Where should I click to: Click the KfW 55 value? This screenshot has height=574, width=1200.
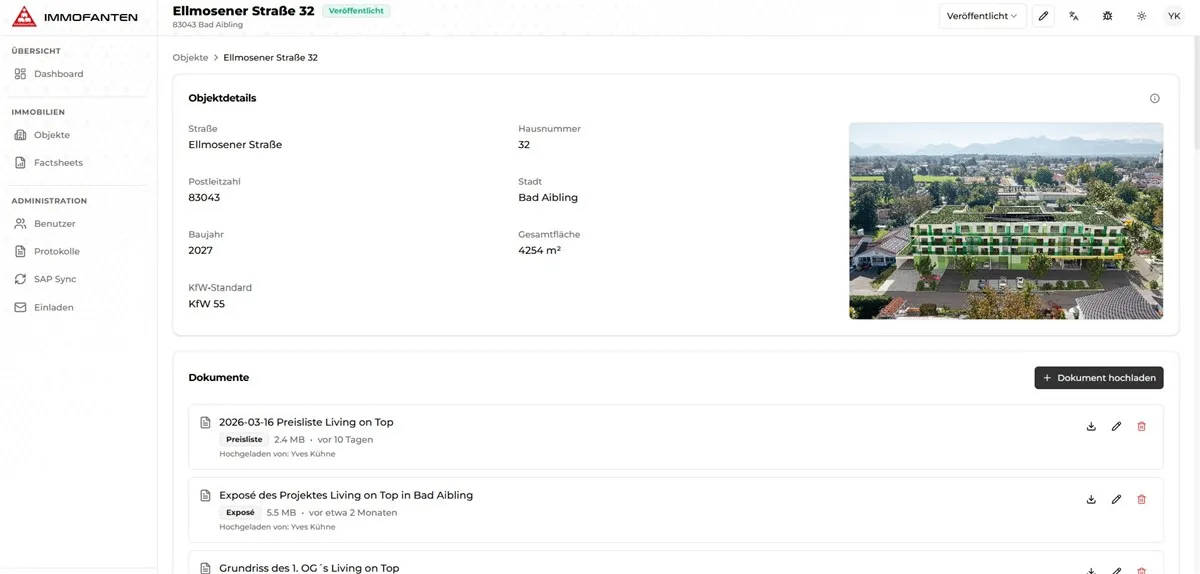pyautogui.click(x=206, y=304)
